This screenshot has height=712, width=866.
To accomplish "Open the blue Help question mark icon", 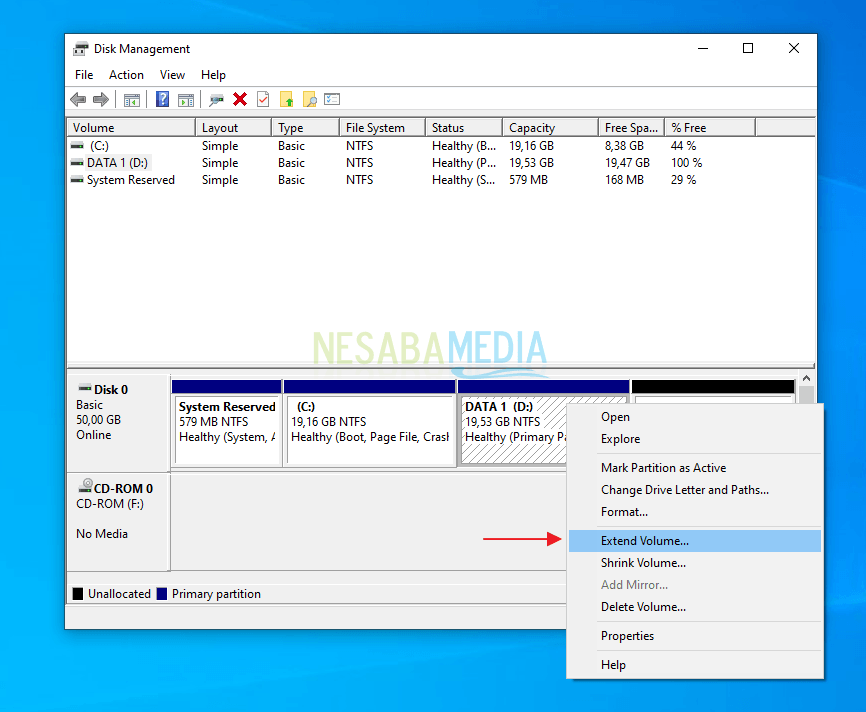I will click(162, 99).
